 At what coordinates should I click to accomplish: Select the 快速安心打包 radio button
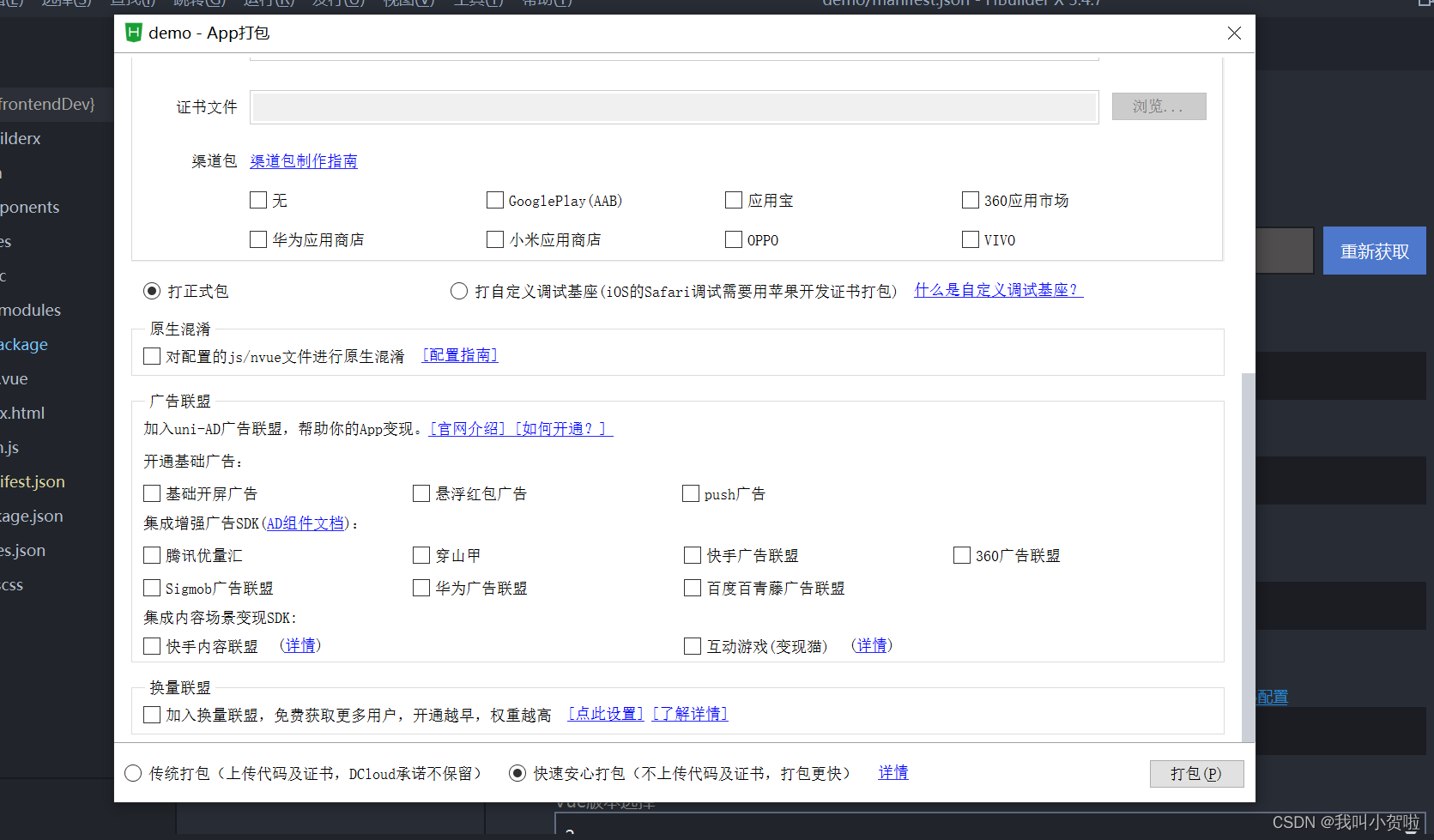click(517, 773)
